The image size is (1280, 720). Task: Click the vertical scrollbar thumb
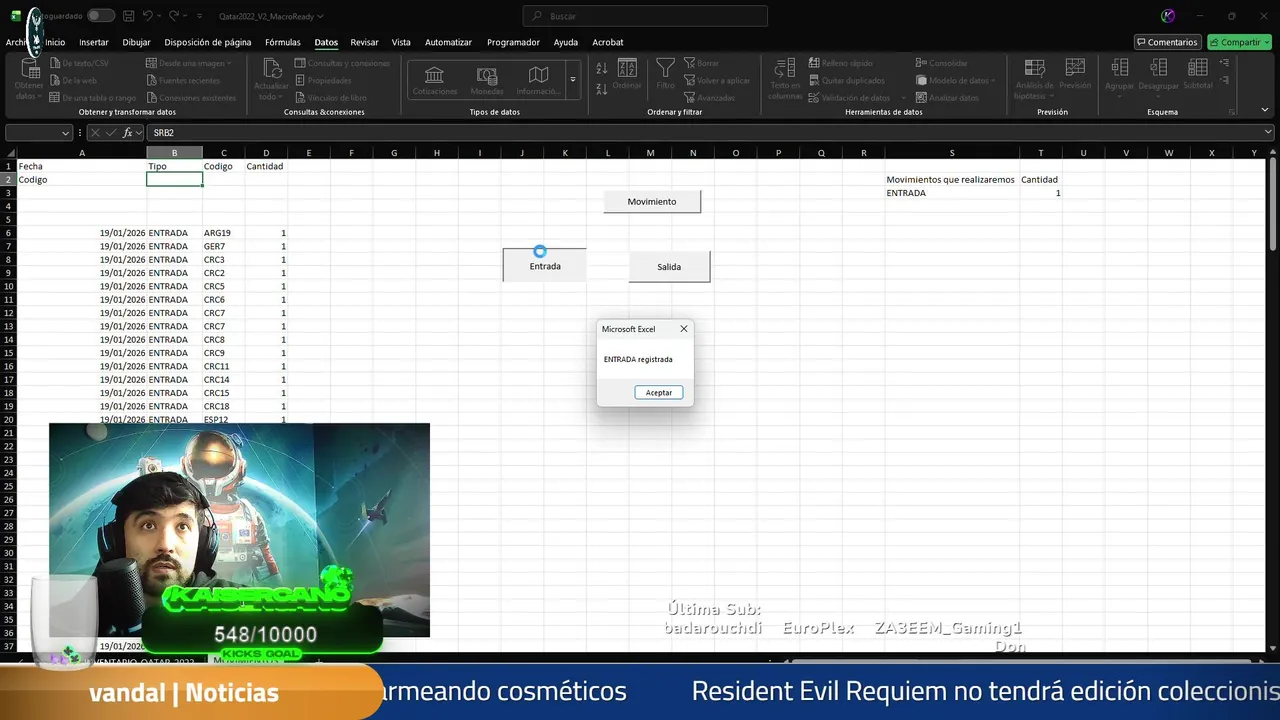point(1273,205)
